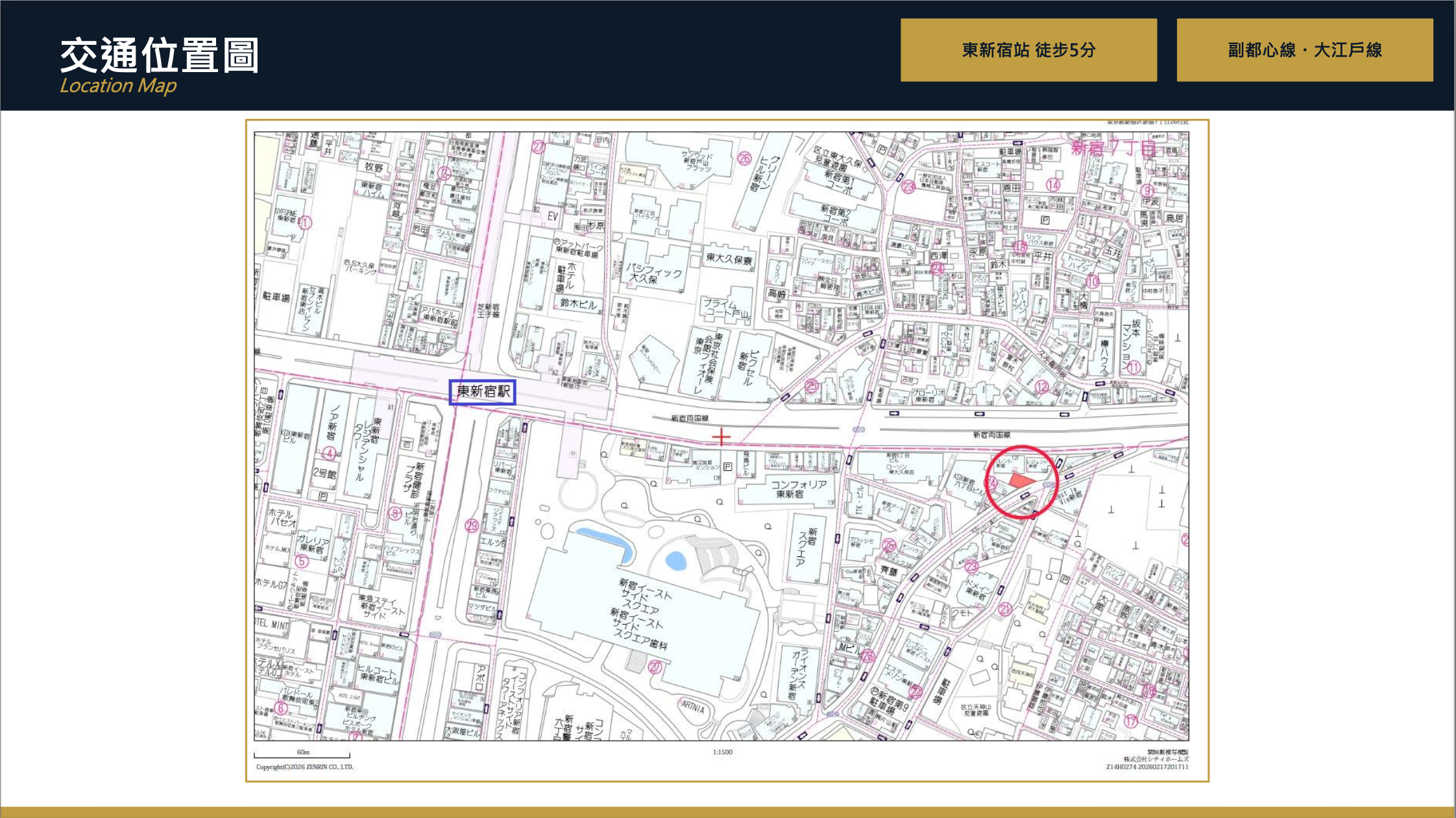
Task: Click the ARTNIA label on the map
Action: [x=692, y=707]
